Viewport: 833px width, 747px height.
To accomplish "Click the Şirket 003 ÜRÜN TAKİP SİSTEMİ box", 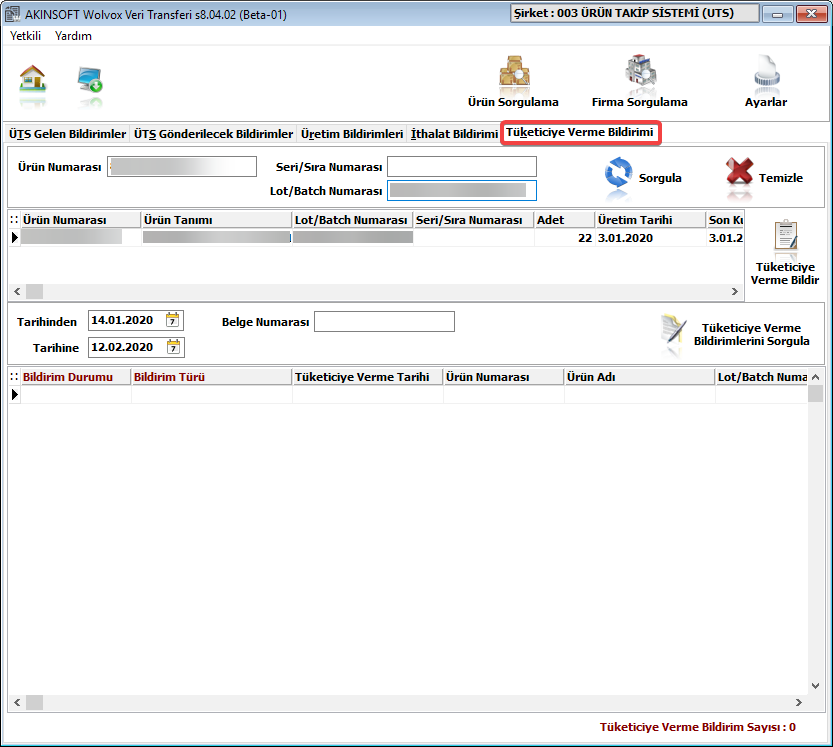I will pyautogui.click(x=635, y=13).
